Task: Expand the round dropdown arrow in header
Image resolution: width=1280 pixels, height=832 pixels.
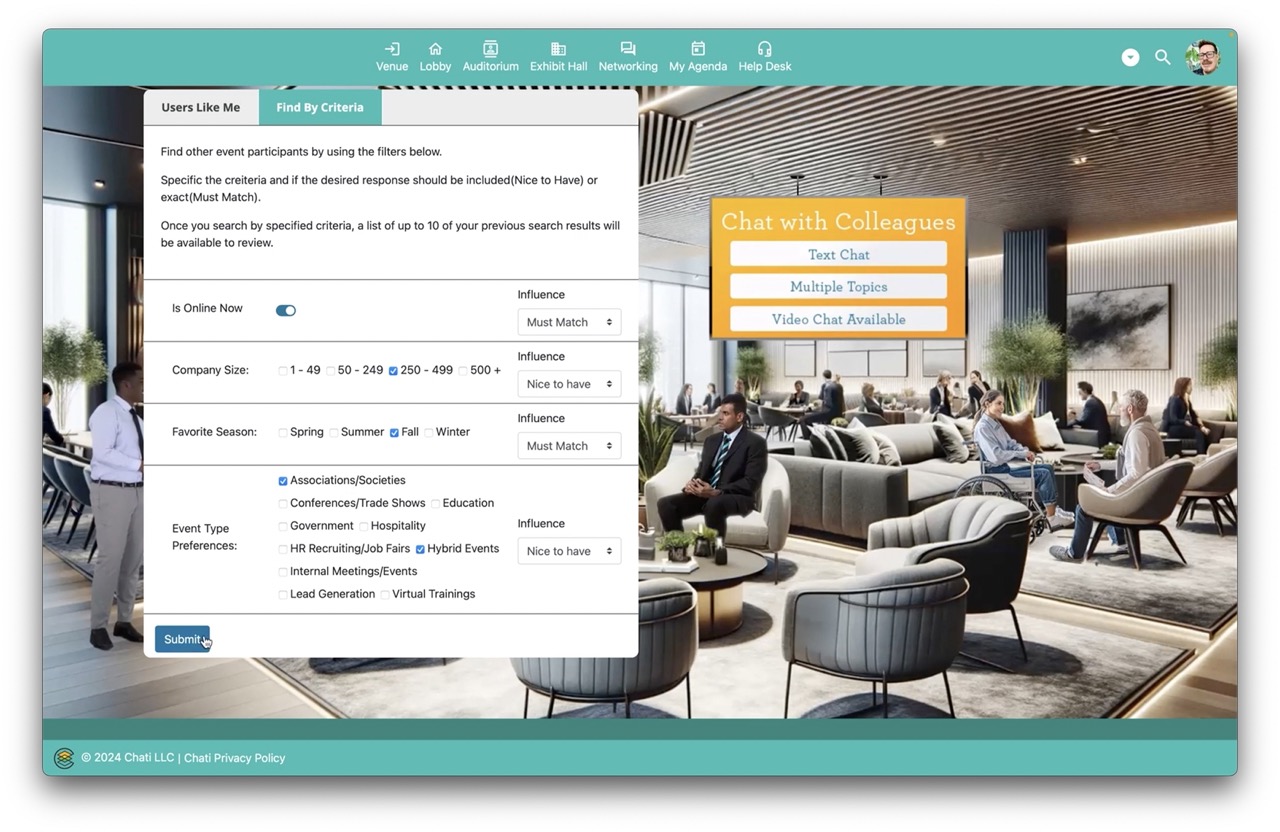Action: click(x=1130, y=57)
